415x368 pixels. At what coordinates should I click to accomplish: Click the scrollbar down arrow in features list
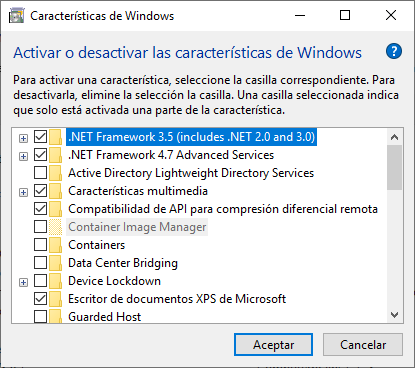click(x=395, y=315)
